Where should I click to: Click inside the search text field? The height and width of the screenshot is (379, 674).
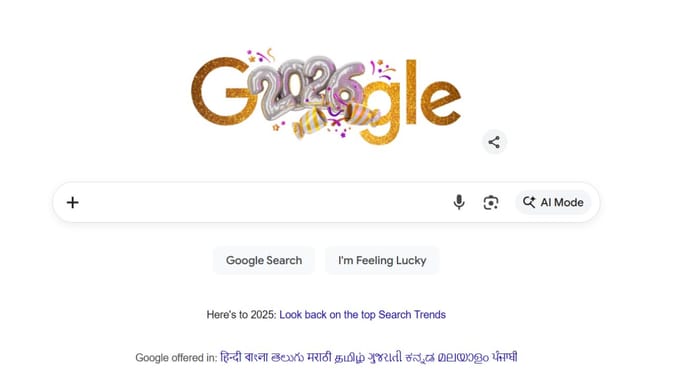pos(264,202)
